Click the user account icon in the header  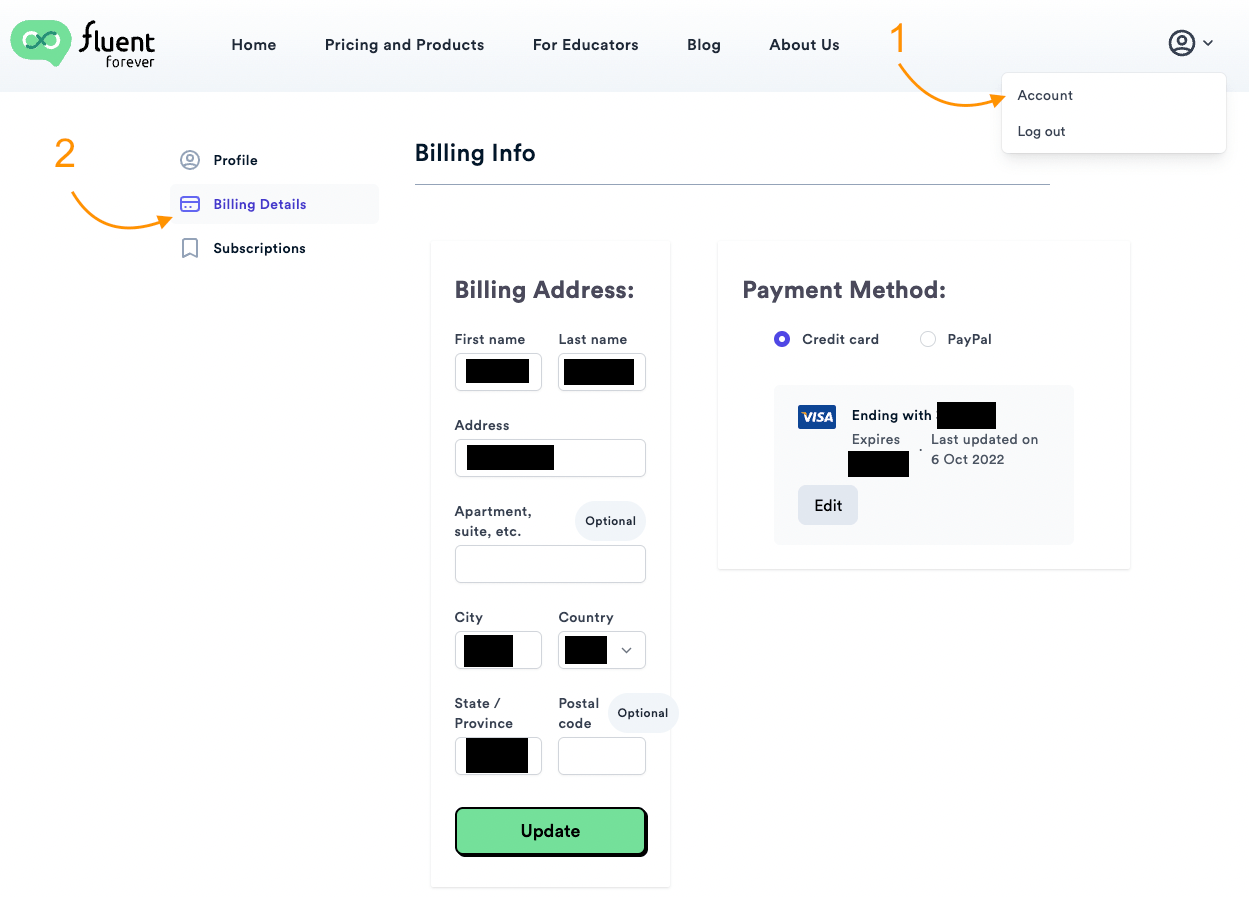[1180, 43]
